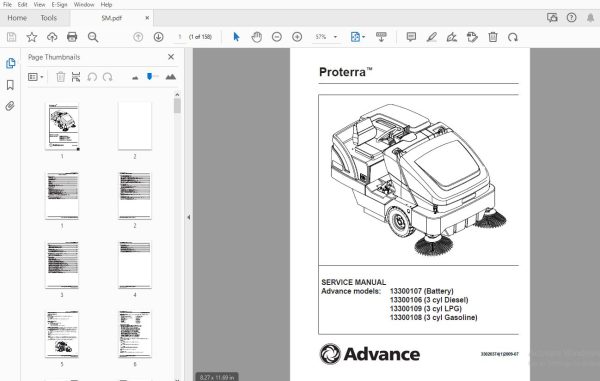Delete selected pages in thumbnails panel
This screenshot has height=381, width=600.
click(x=60, y=77)
